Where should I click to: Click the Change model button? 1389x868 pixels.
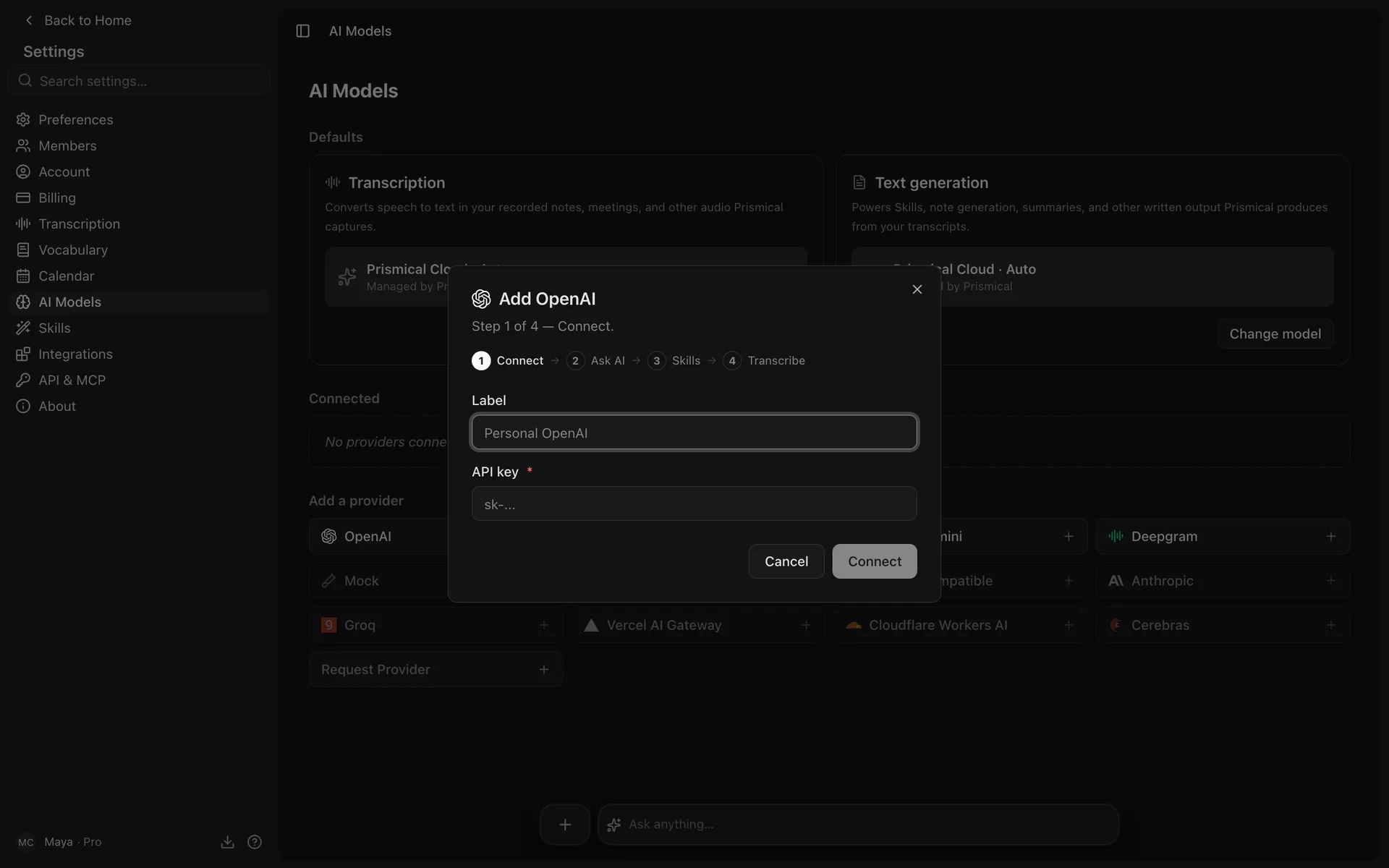tap(1275, 333)
